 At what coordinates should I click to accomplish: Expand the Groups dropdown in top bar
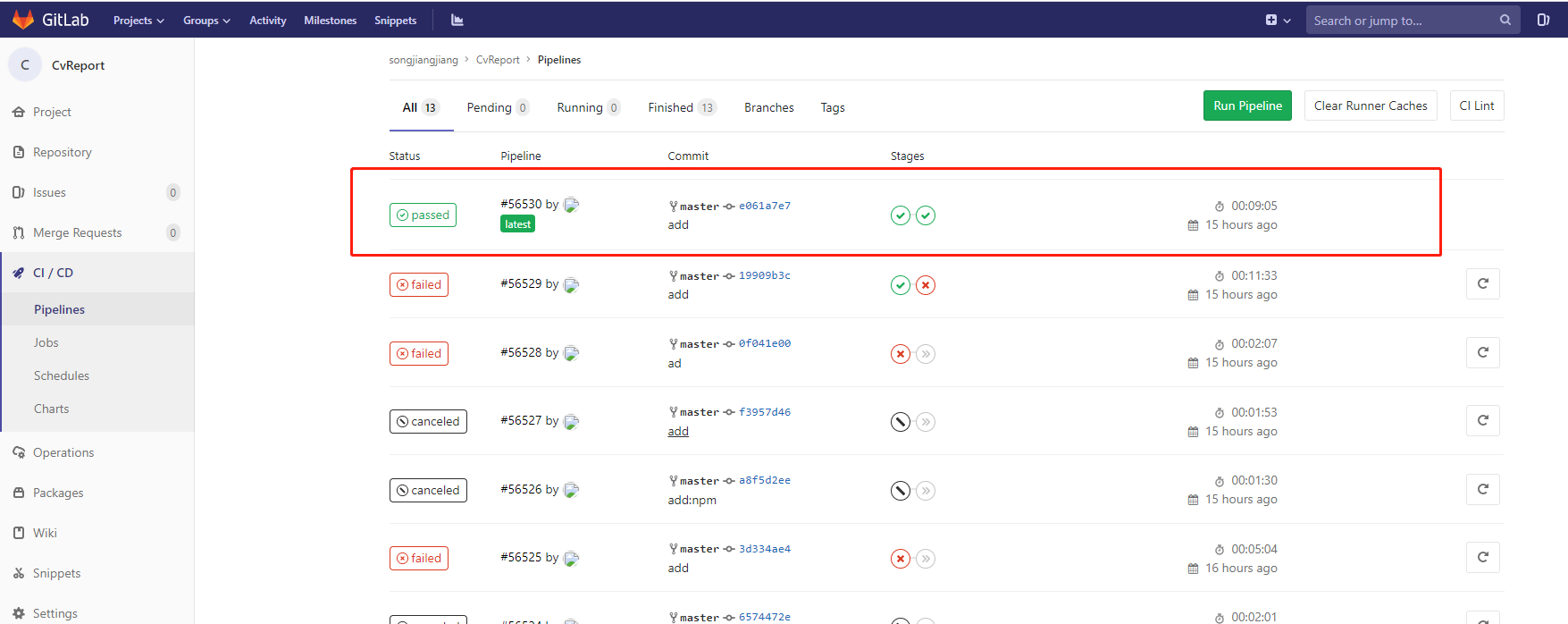[206, 21]
